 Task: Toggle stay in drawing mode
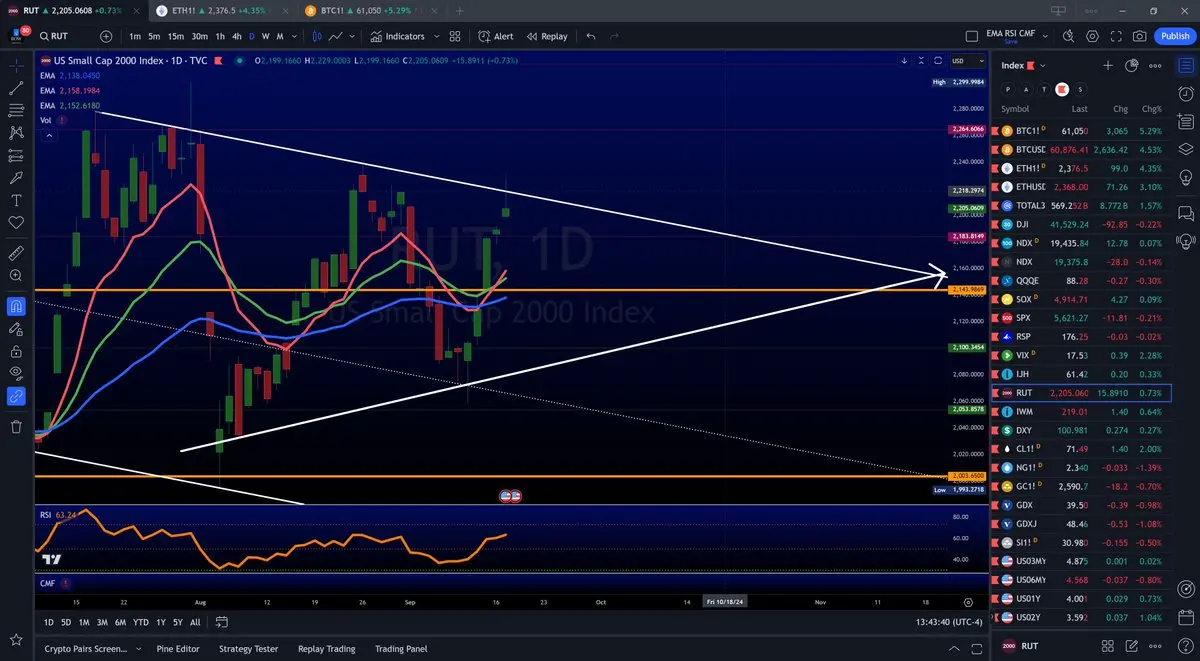point(16,329)
